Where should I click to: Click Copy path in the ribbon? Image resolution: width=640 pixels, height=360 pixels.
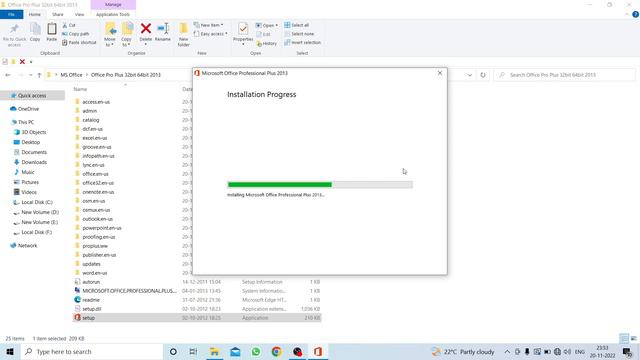click(x=76, y=34)
